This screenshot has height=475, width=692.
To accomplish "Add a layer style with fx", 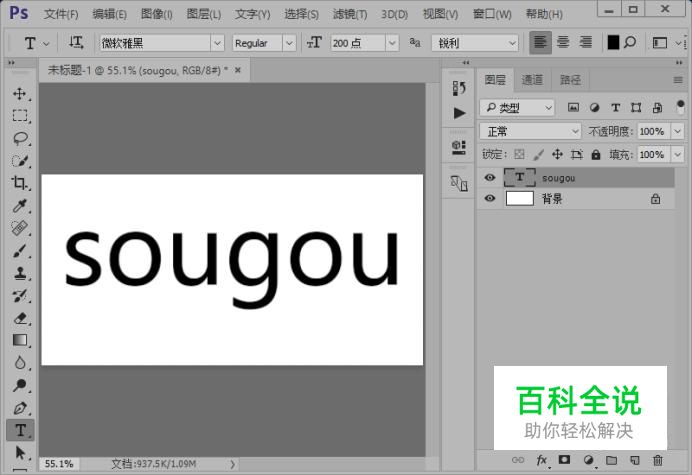I will click(542, 460).
